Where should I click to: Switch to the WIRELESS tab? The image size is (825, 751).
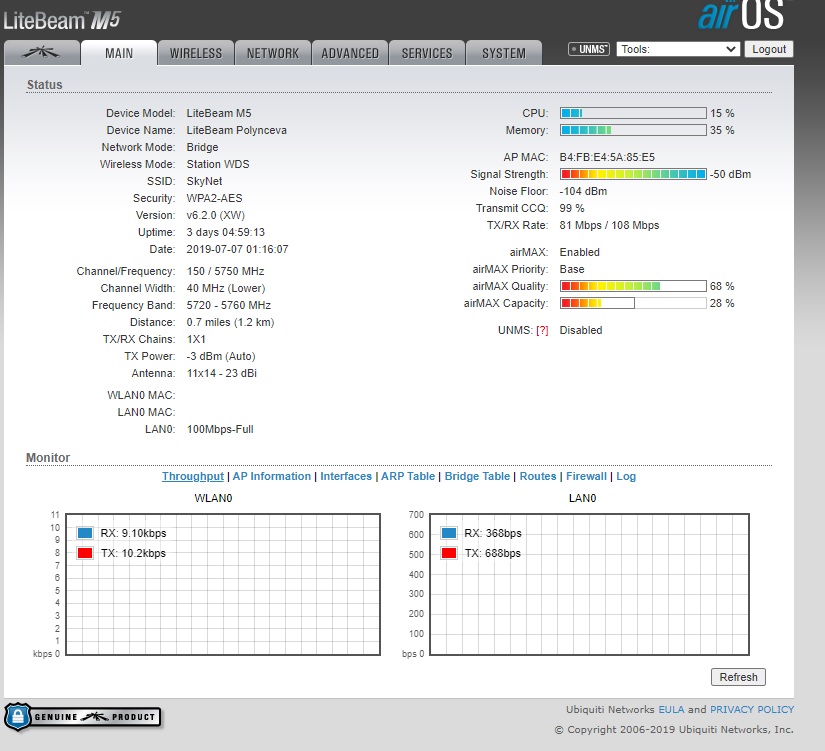point(196,53)
